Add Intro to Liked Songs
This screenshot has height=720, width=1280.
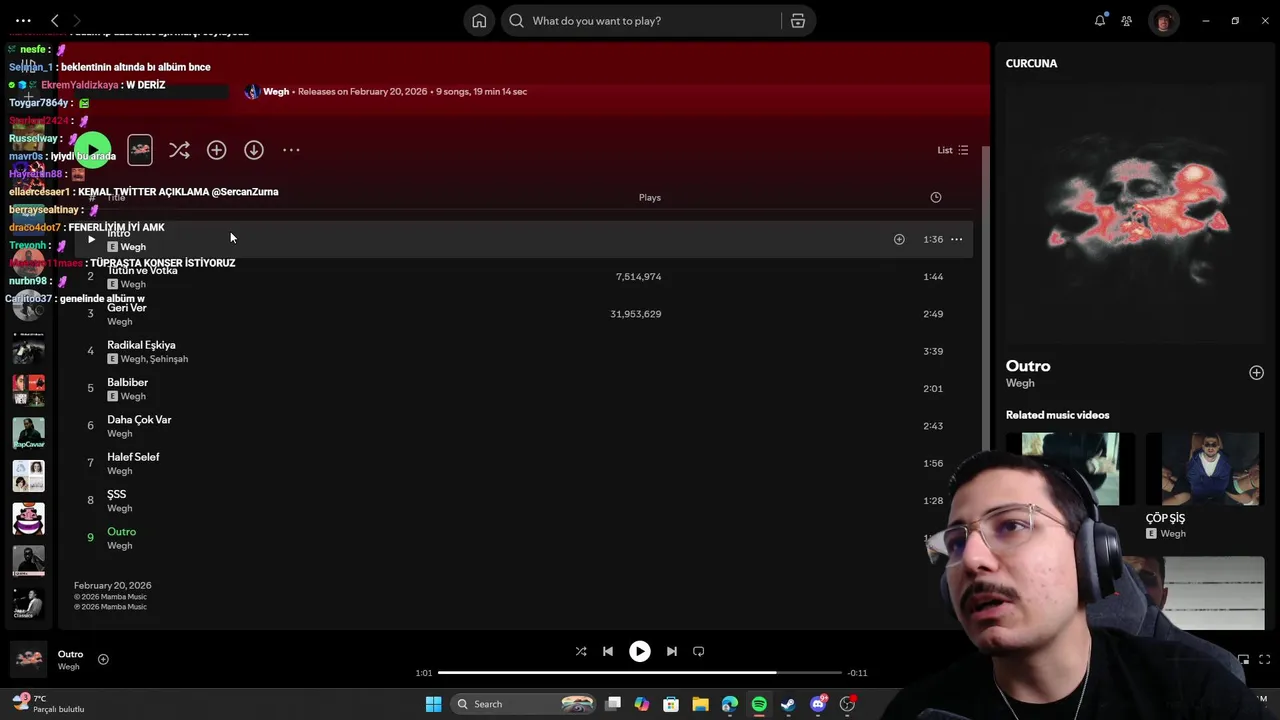pos(899,239)
